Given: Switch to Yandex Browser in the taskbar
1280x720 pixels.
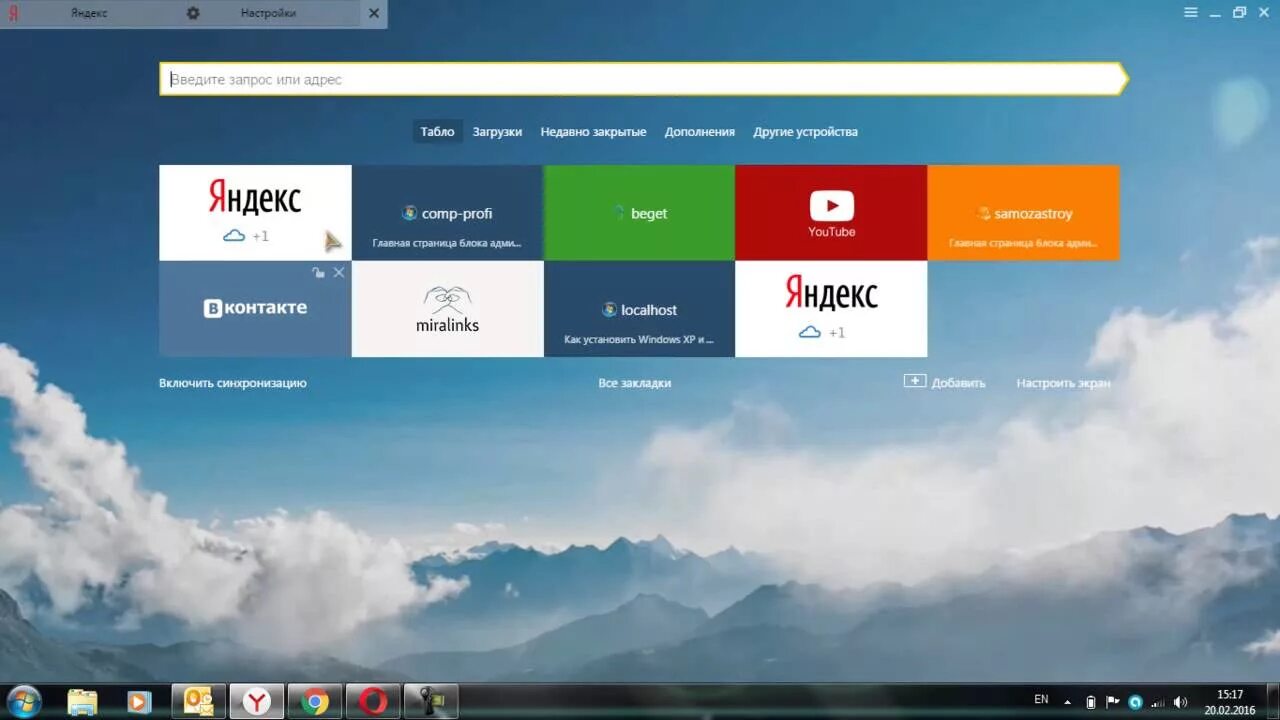Looking at the screenshot, I should click(x=257, y=701).
